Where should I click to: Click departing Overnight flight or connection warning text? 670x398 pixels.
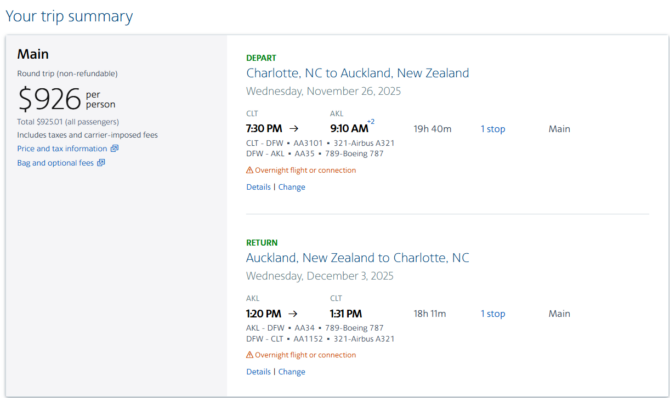point(305,170)
